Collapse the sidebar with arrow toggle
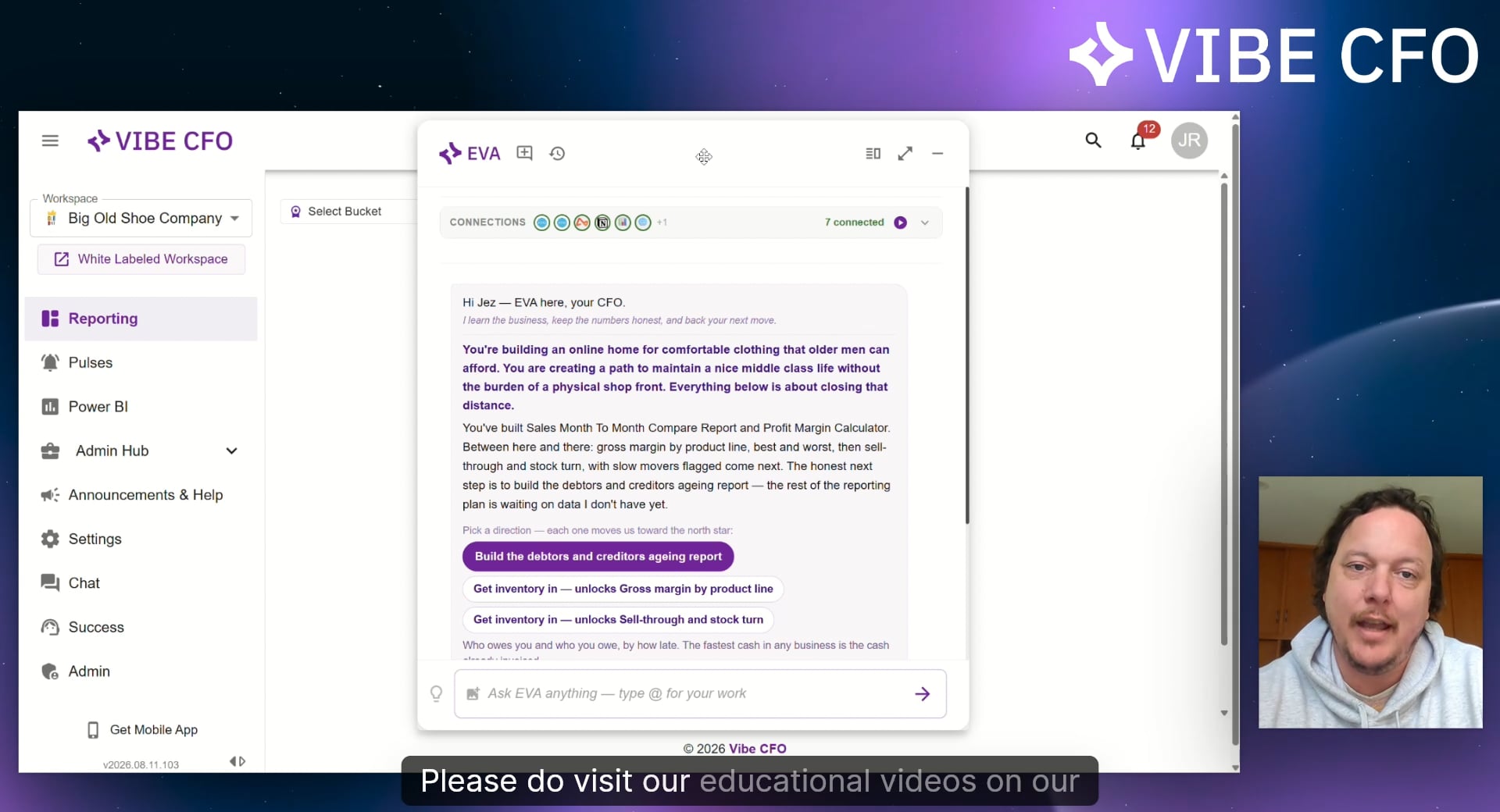The height and width of the screenshot is (812, 1500). click(237, 761)
